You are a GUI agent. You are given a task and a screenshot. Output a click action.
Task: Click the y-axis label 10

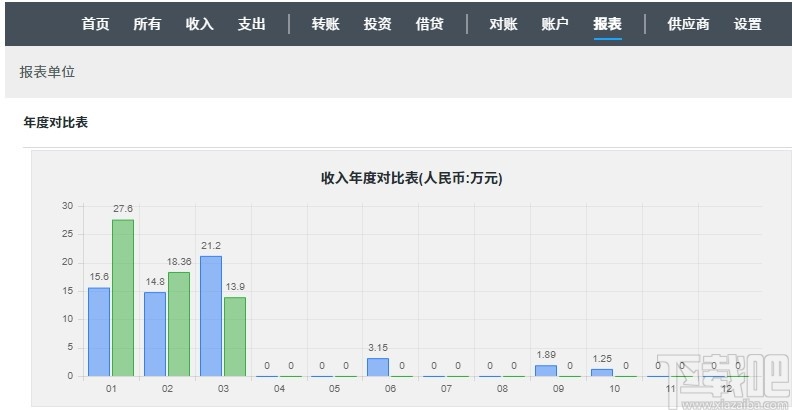tap(67, 319)
